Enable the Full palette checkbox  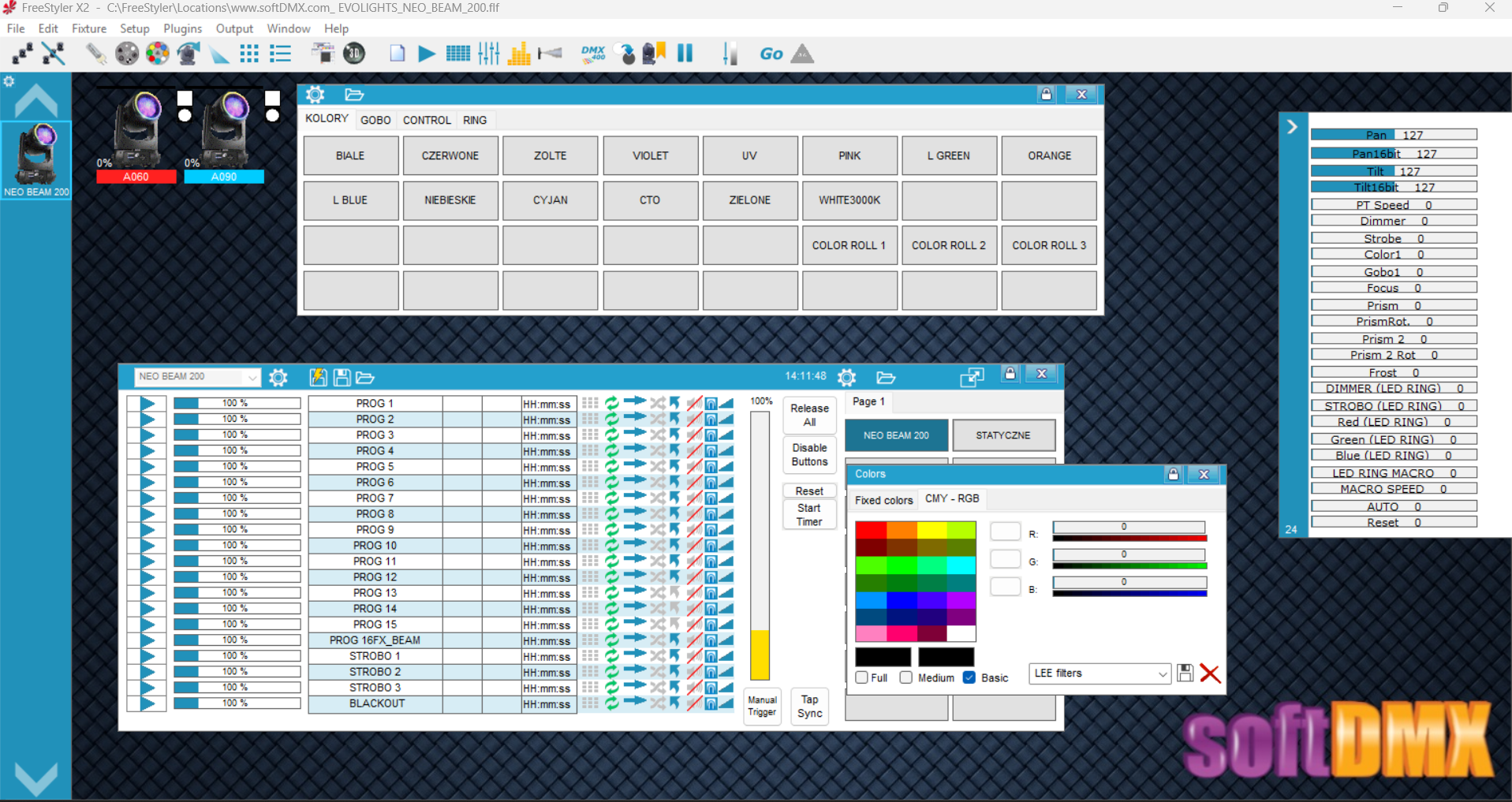point(862,677)
